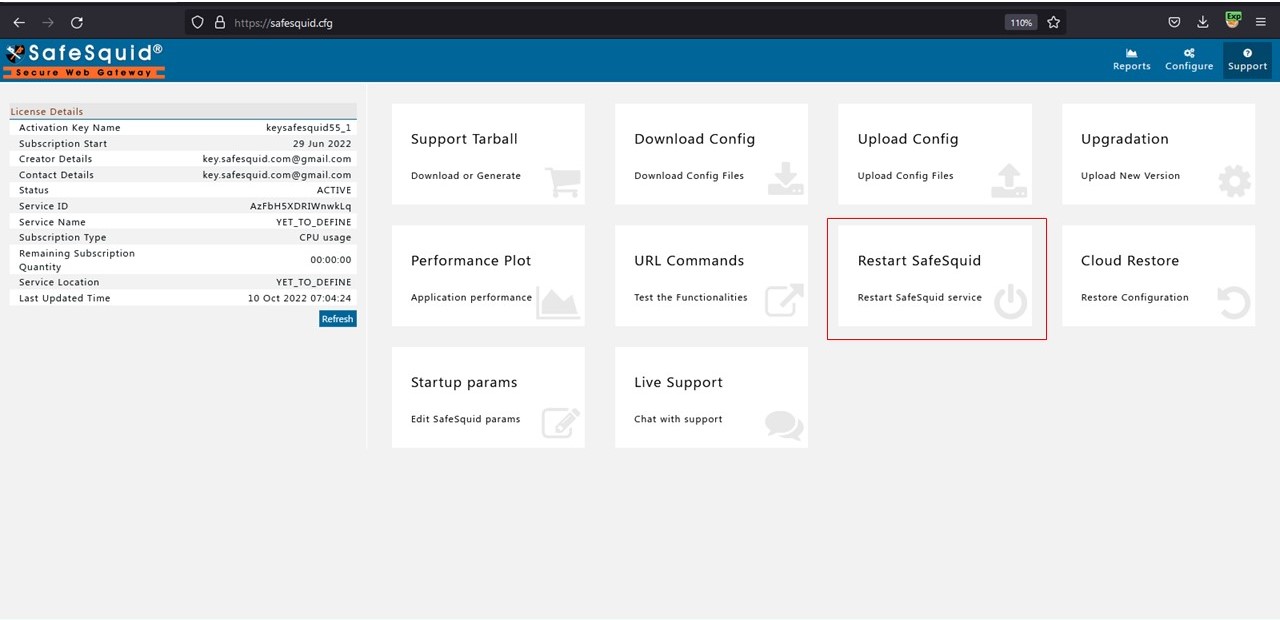Click the padlock site security icon
The height and width of the screenshot is (620, 1280).
220,22
